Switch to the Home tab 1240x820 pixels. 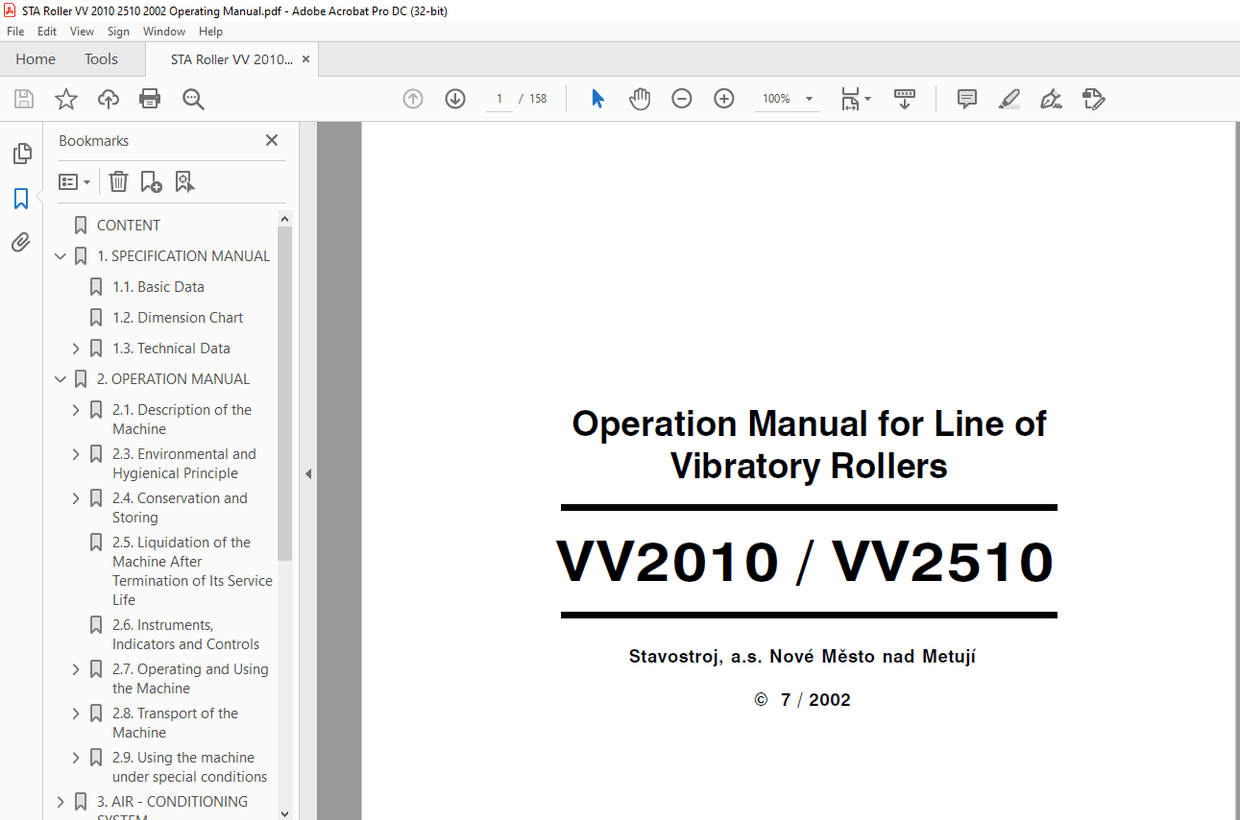pos(35,59)
